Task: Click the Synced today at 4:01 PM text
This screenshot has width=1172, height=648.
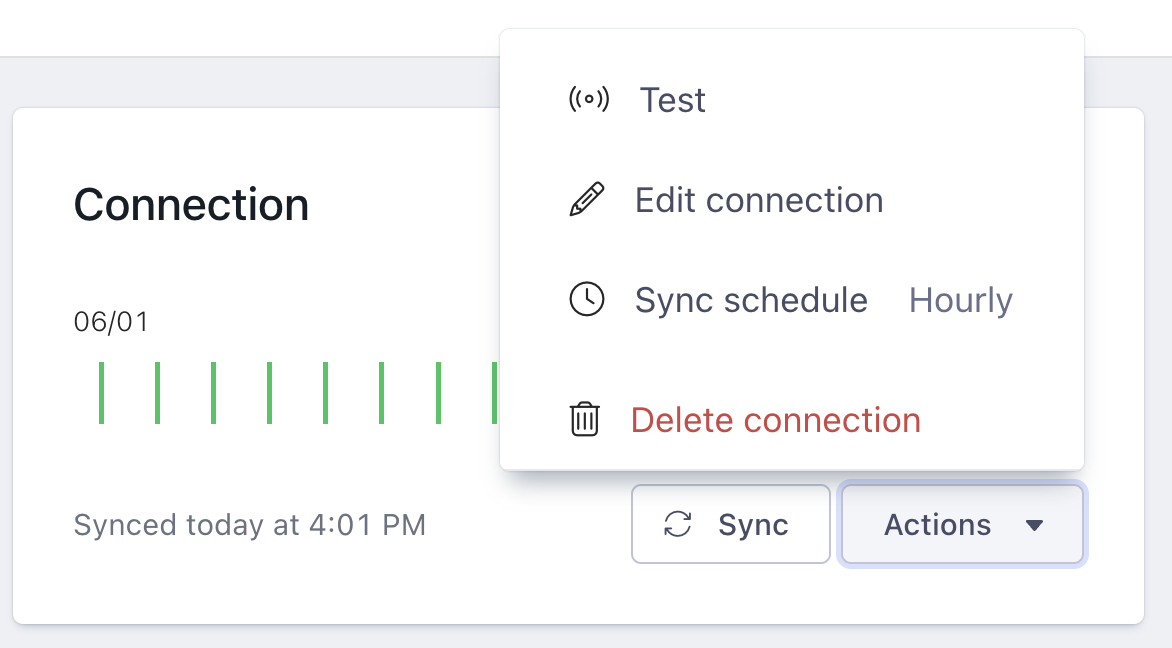Action: pos(250,525)
